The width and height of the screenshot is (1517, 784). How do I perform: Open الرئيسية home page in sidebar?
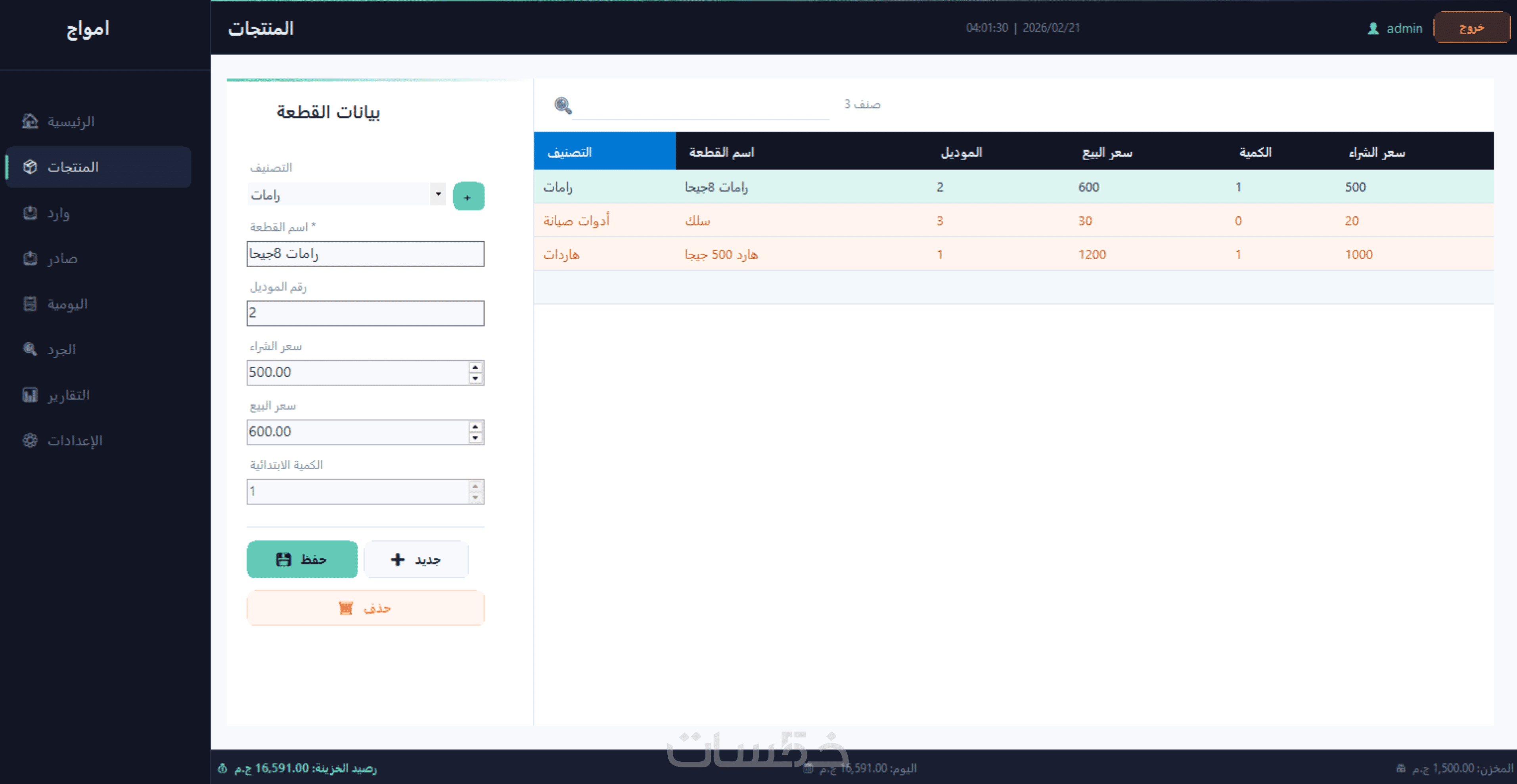point(71,121)
